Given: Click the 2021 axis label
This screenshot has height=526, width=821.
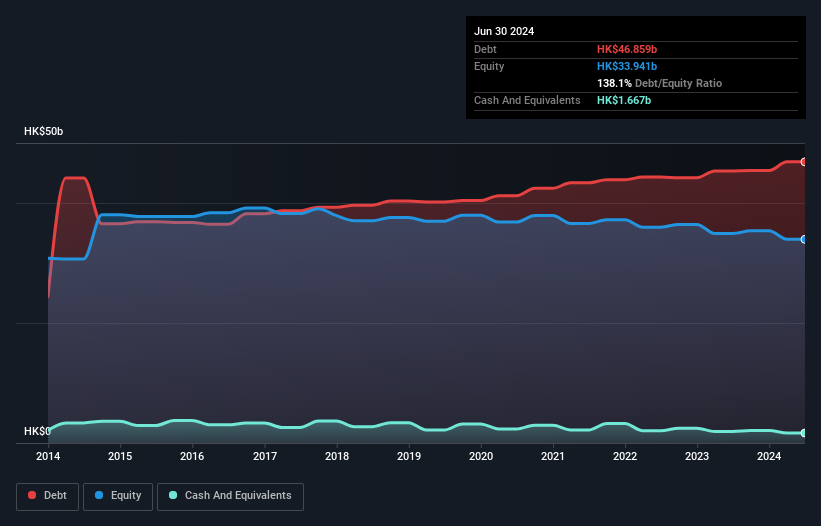Looking at the screenshot, I should coord(553,456).
